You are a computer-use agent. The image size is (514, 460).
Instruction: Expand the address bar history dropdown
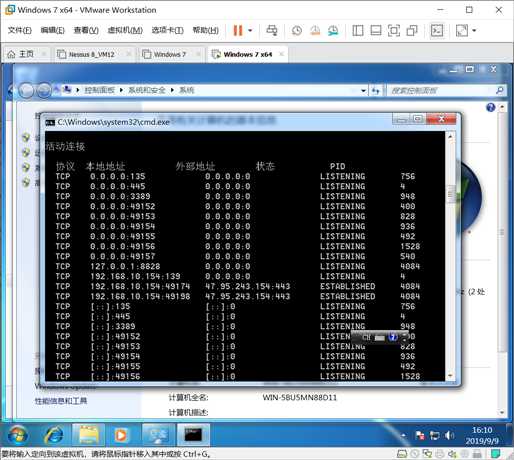click(363, 90)
